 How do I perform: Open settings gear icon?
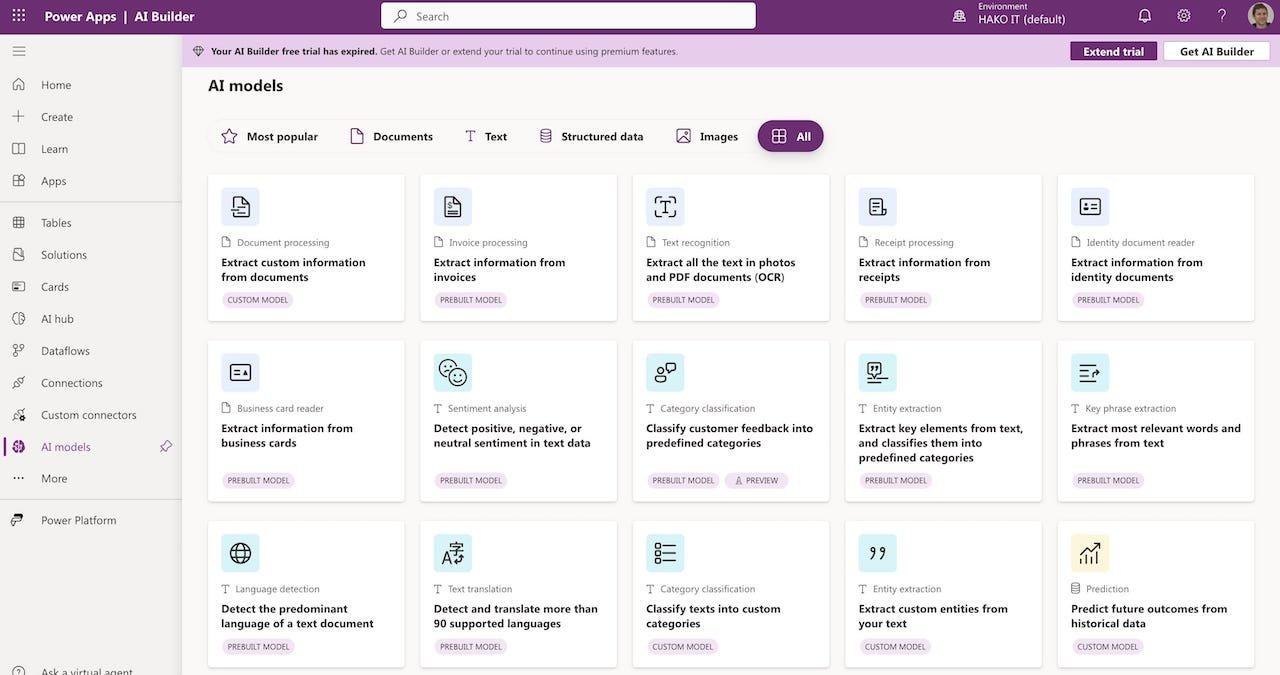(x=1184, y=16)
